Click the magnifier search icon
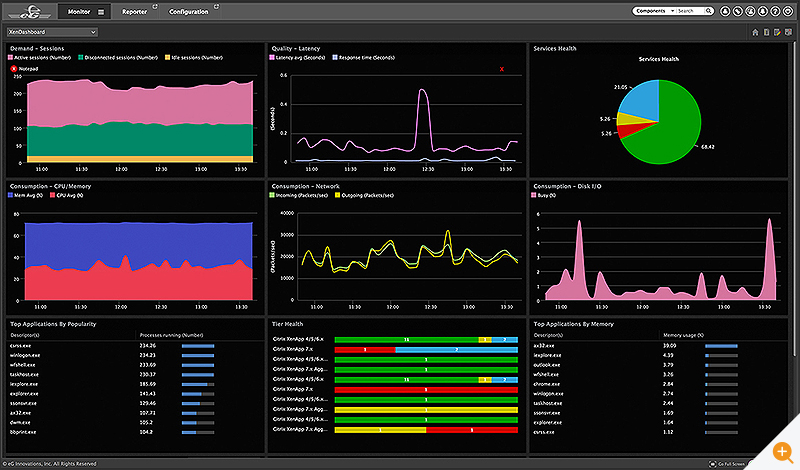800x470 pixels. tap(709, 11)
